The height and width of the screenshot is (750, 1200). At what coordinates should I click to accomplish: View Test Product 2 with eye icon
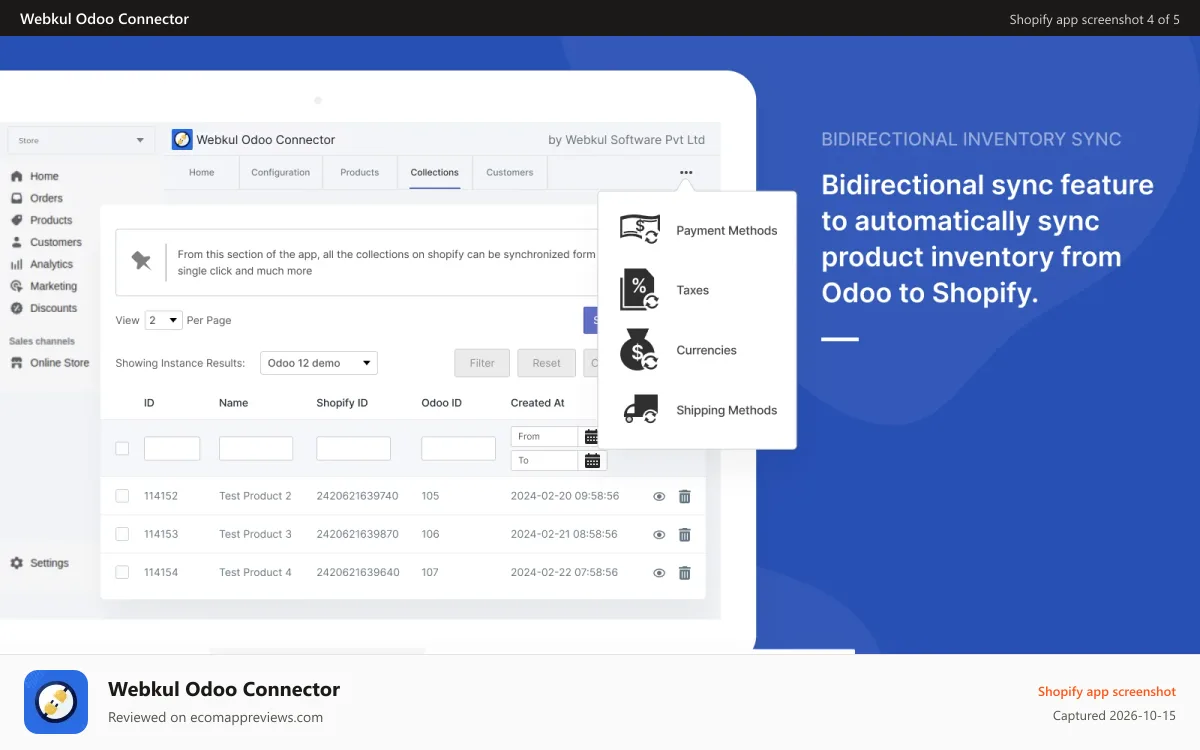point(659,496)
